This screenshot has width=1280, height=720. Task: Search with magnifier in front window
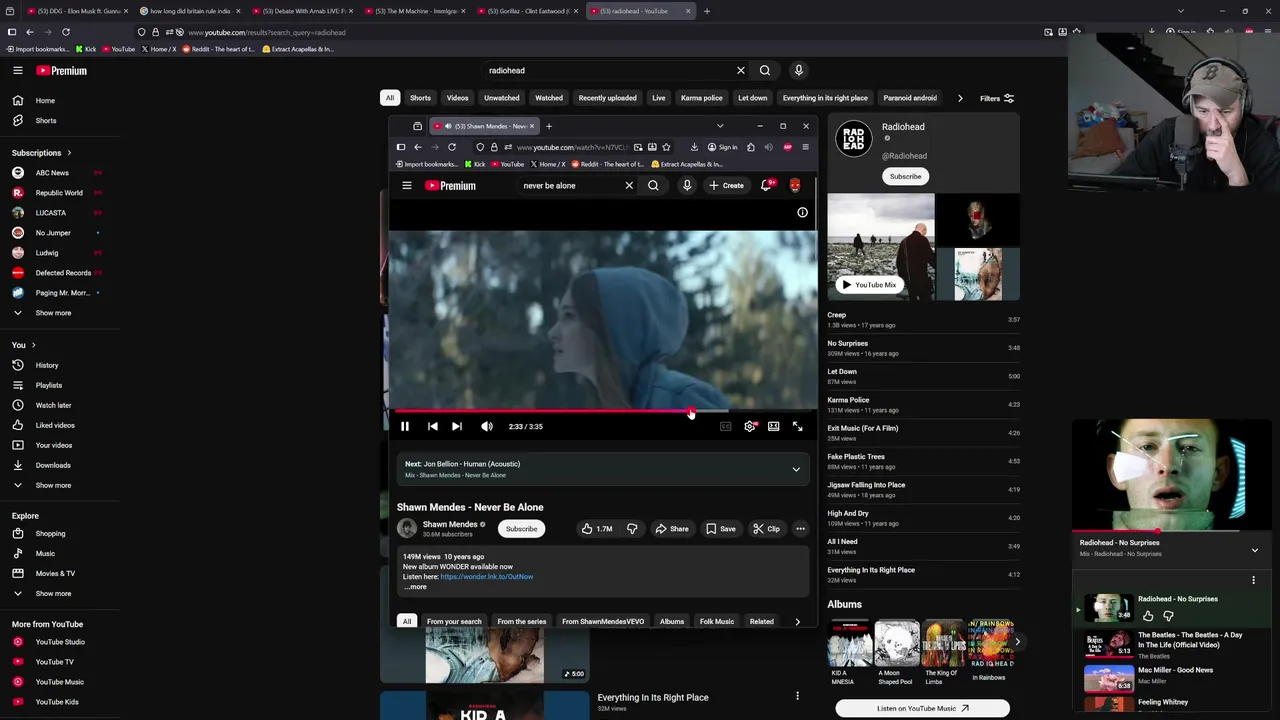pyautogui.click(x=653, y=186)
